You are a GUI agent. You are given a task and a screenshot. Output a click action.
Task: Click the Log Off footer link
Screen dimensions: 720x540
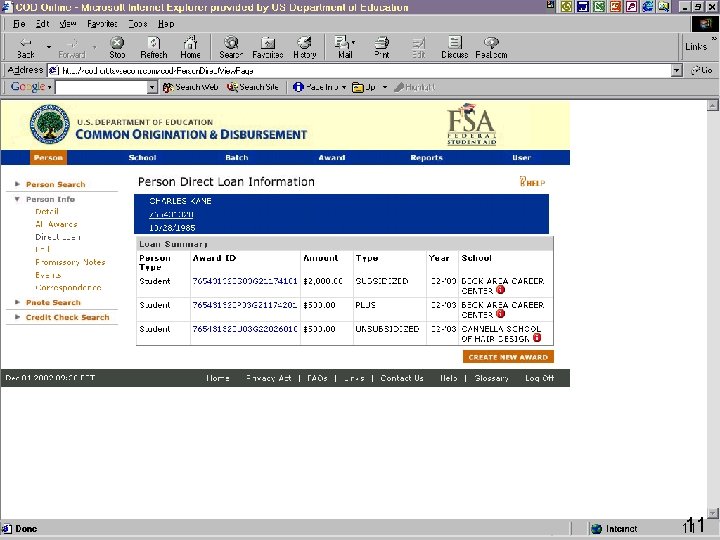click(540, 378)
